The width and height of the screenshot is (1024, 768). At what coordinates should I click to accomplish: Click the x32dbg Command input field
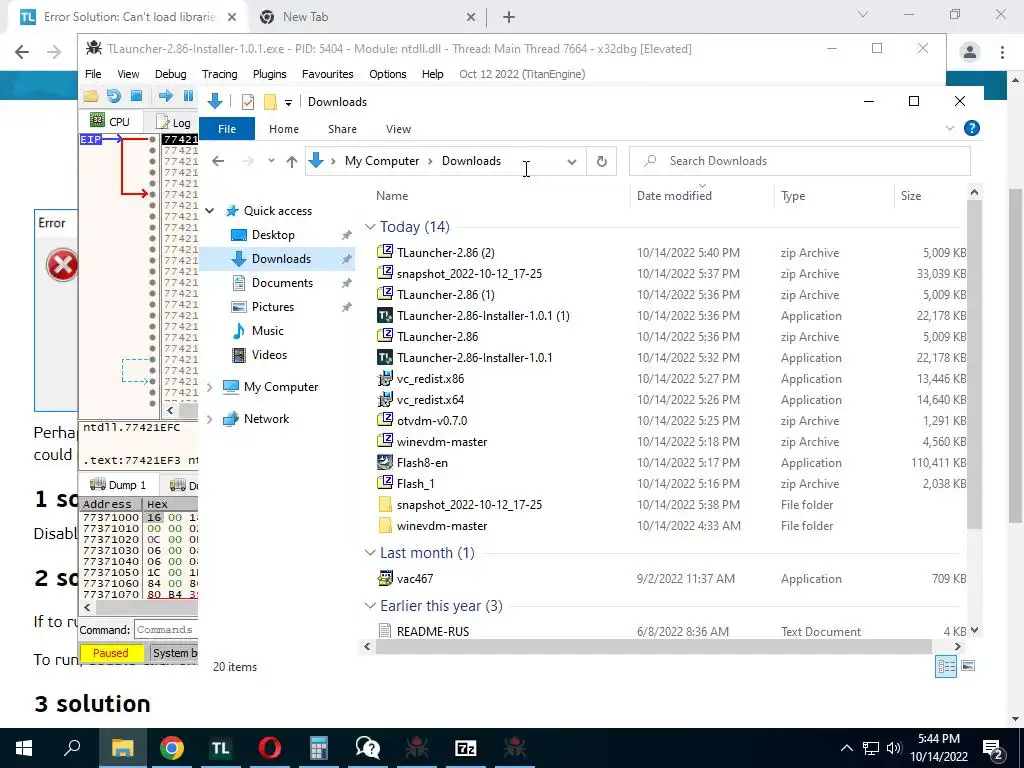pyautogui.click(x=165, y=630)
